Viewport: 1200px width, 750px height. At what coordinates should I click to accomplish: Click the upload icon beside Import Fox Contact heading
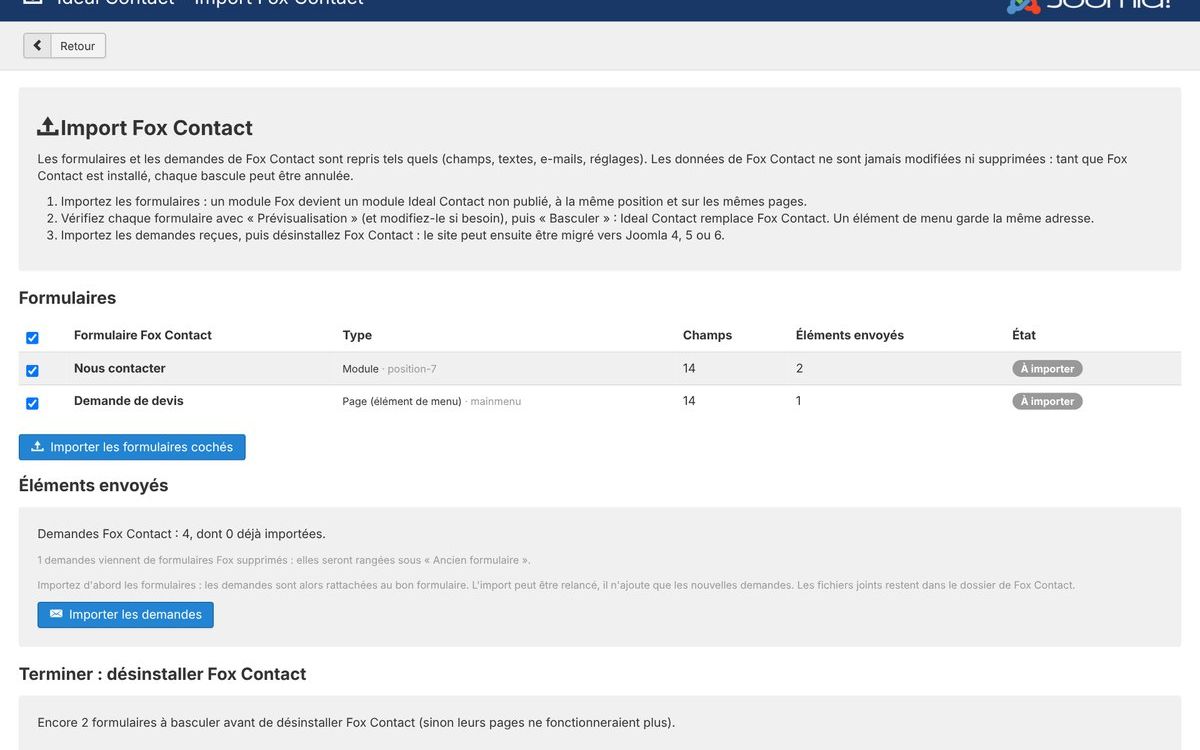tap(48, 127)
